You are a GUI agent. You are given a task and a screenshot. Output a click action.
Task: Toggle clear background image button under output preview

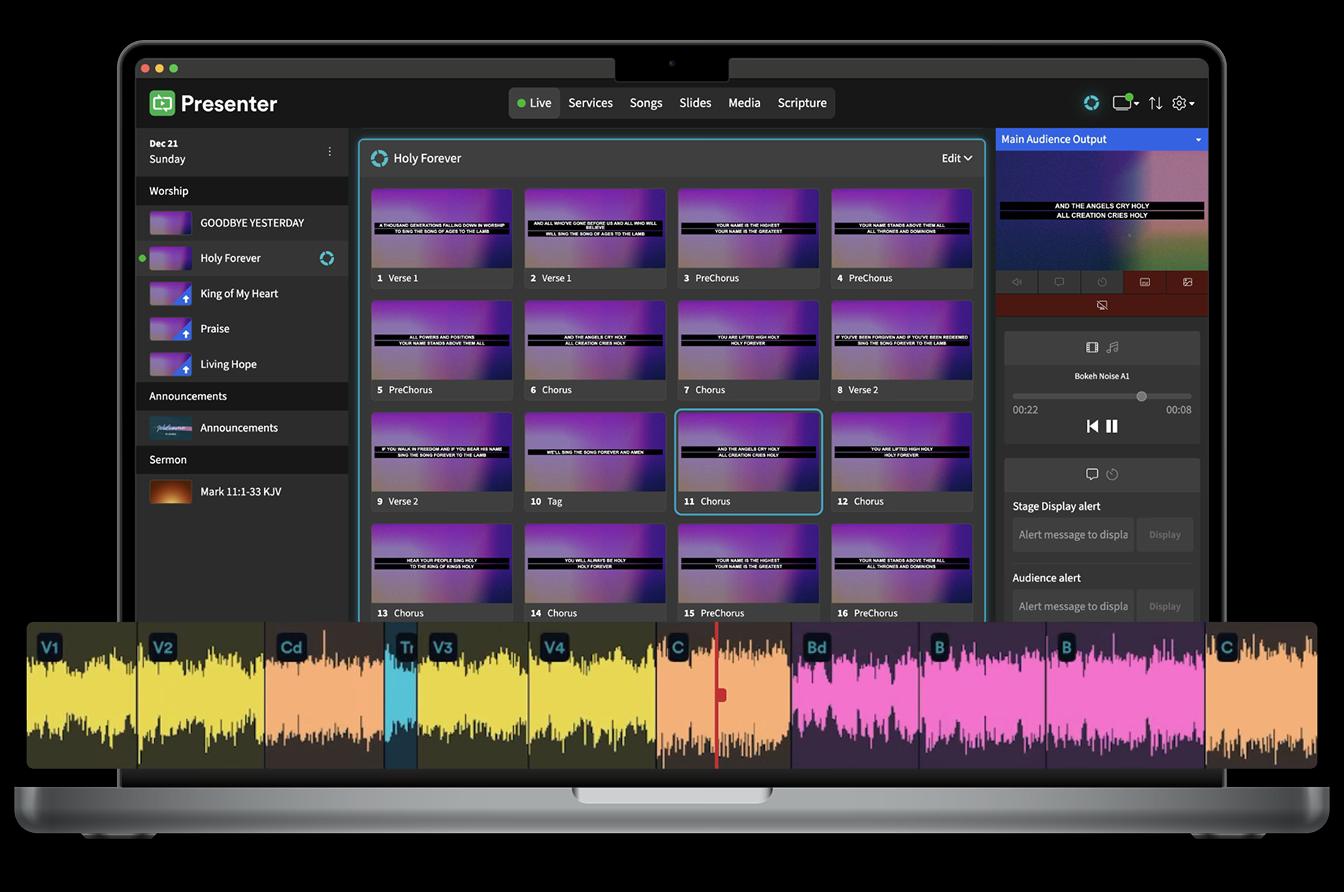1187,282
